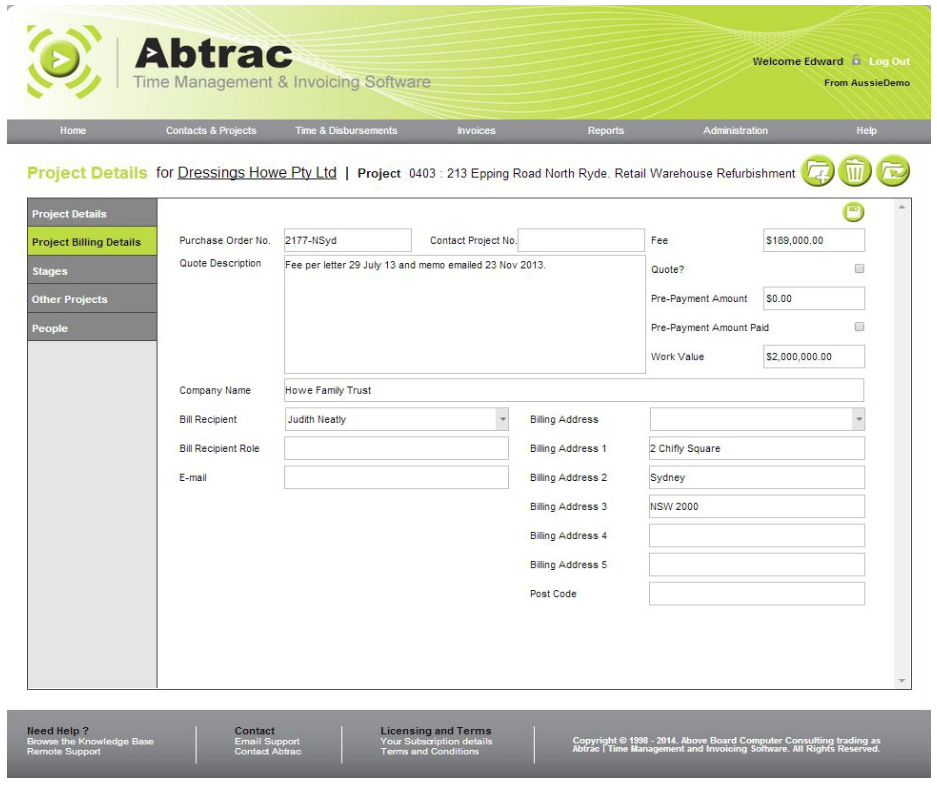
Task: Click the add new project icon
Action: point(817,172)
